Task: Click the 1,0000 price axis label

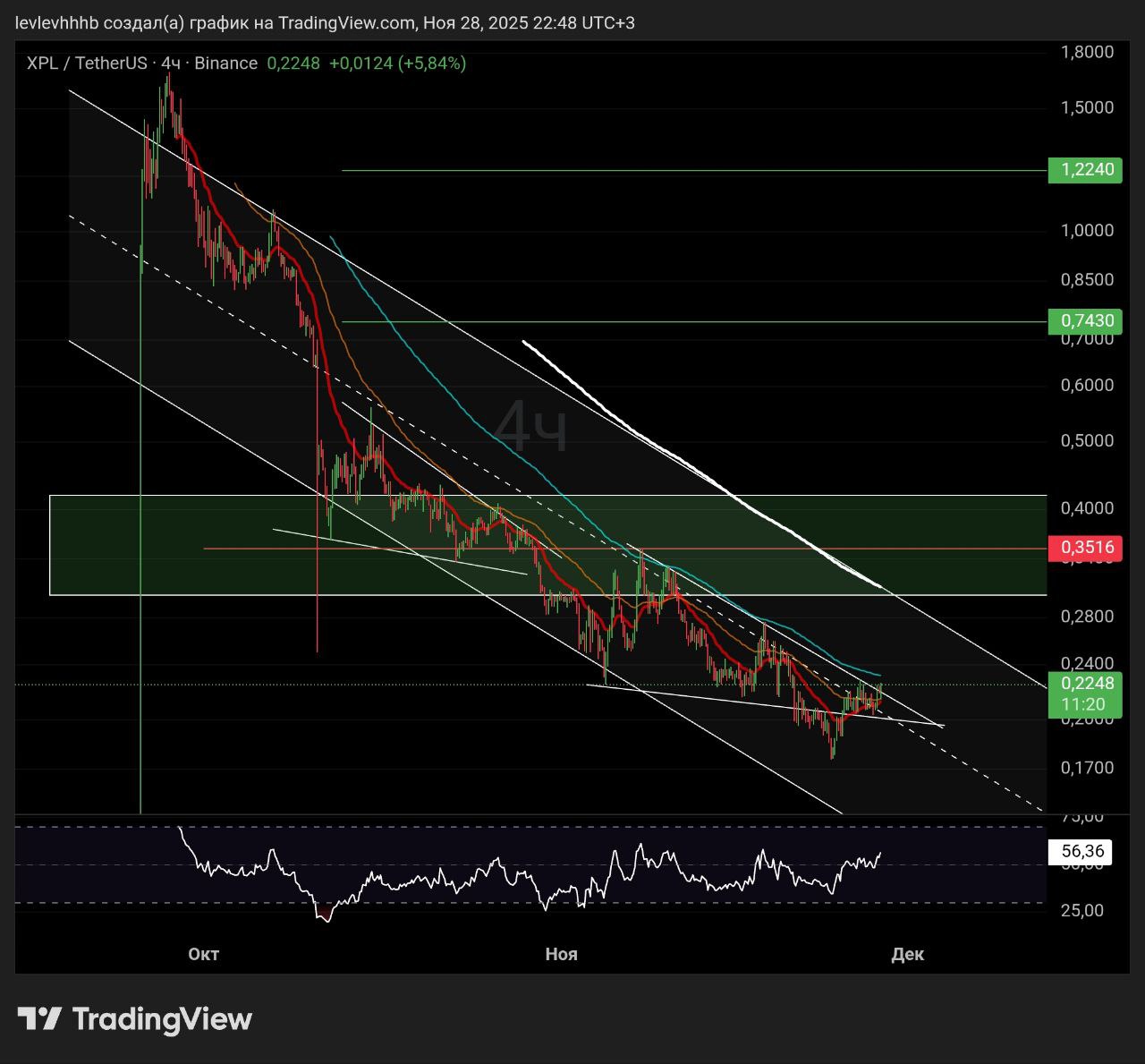Action: point(1086,231)
